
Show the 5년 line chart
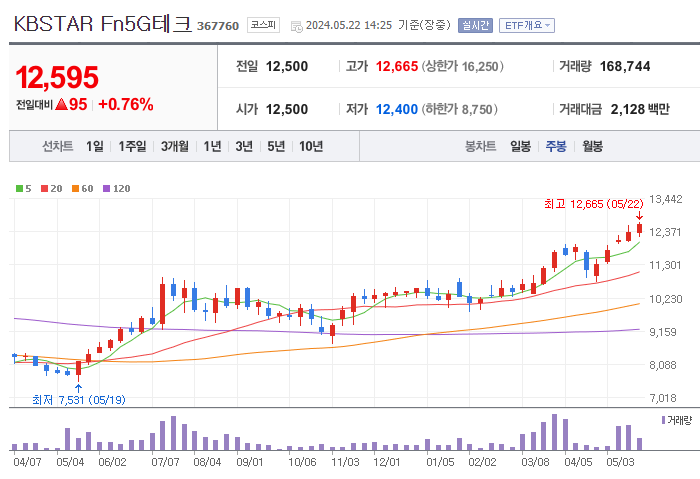click(276, 146)
